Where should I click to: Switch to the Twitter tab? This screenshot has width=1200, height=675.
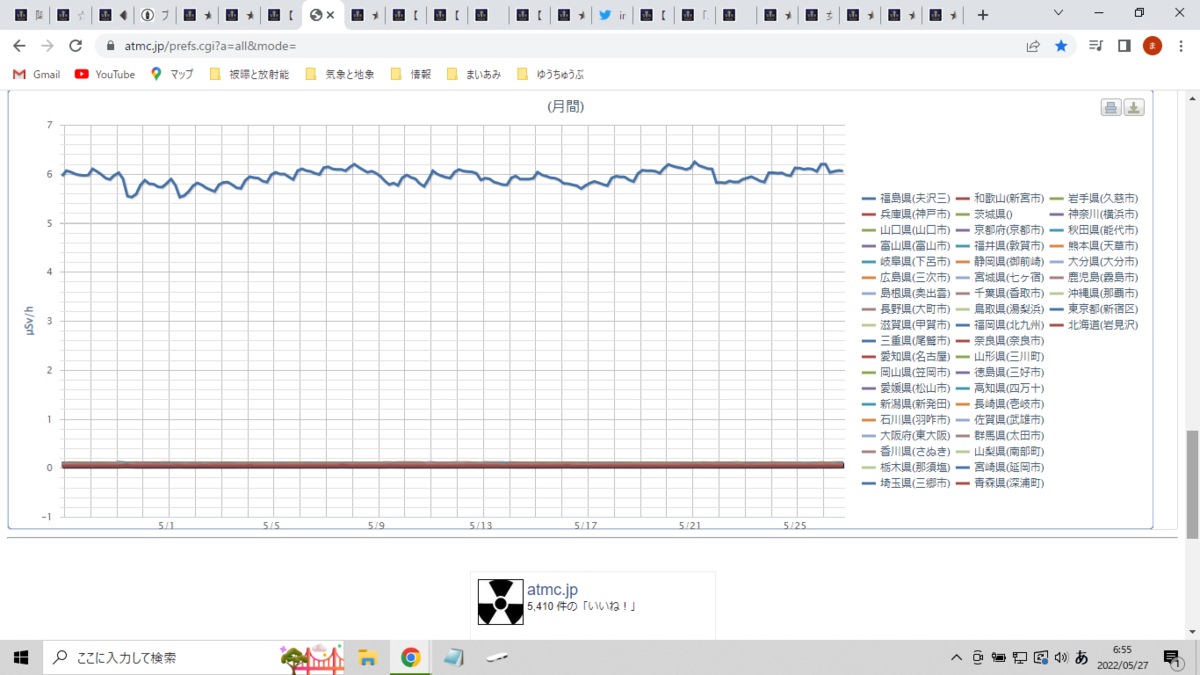tap(611, 15)
